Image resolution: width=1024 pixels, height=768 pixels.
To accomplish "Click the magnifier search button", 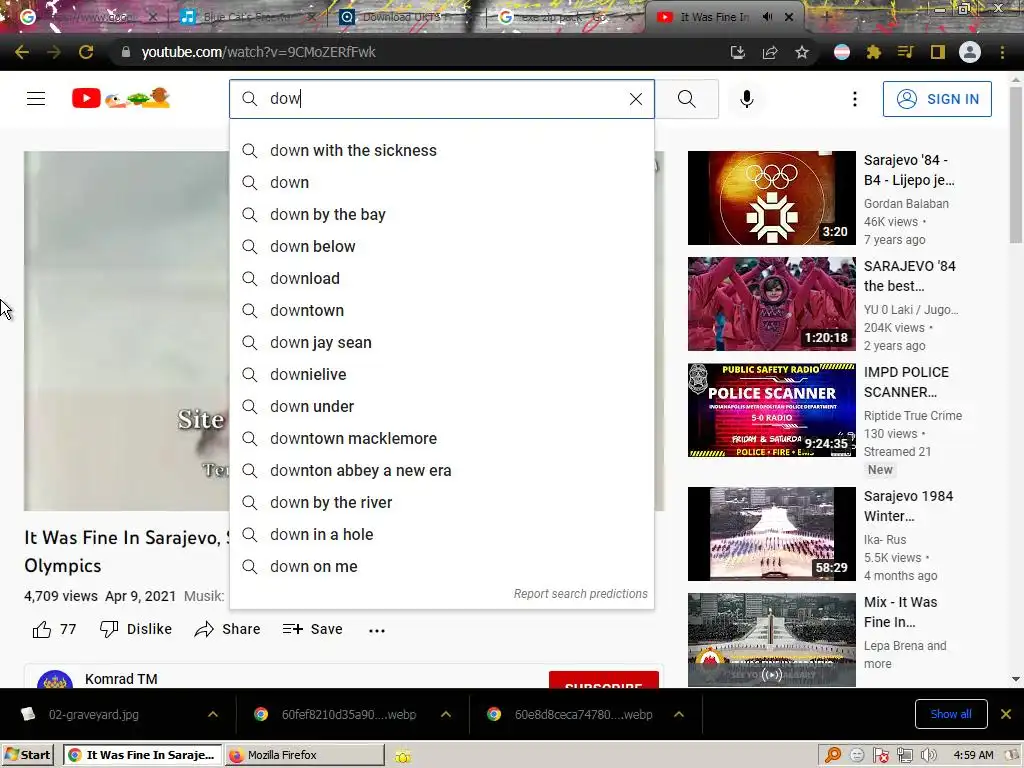I will [x=686, y=99].
